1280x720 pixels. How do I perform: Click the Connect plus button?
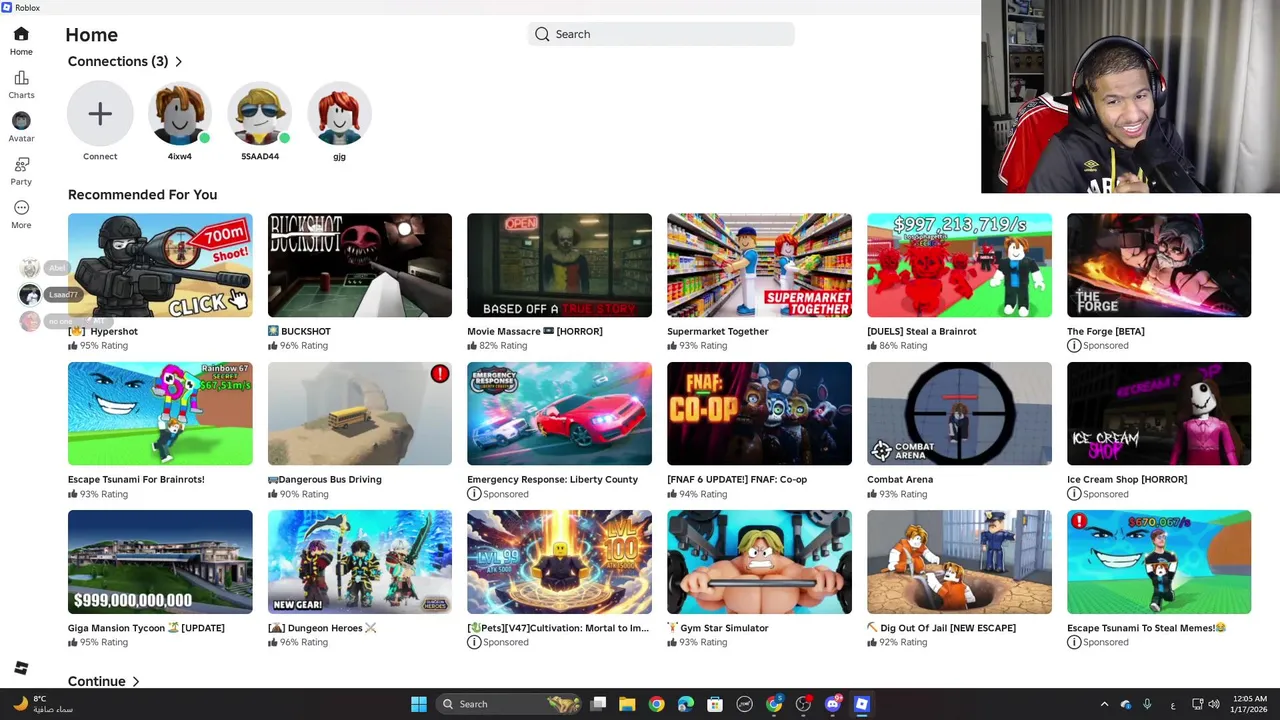point(100,114)
